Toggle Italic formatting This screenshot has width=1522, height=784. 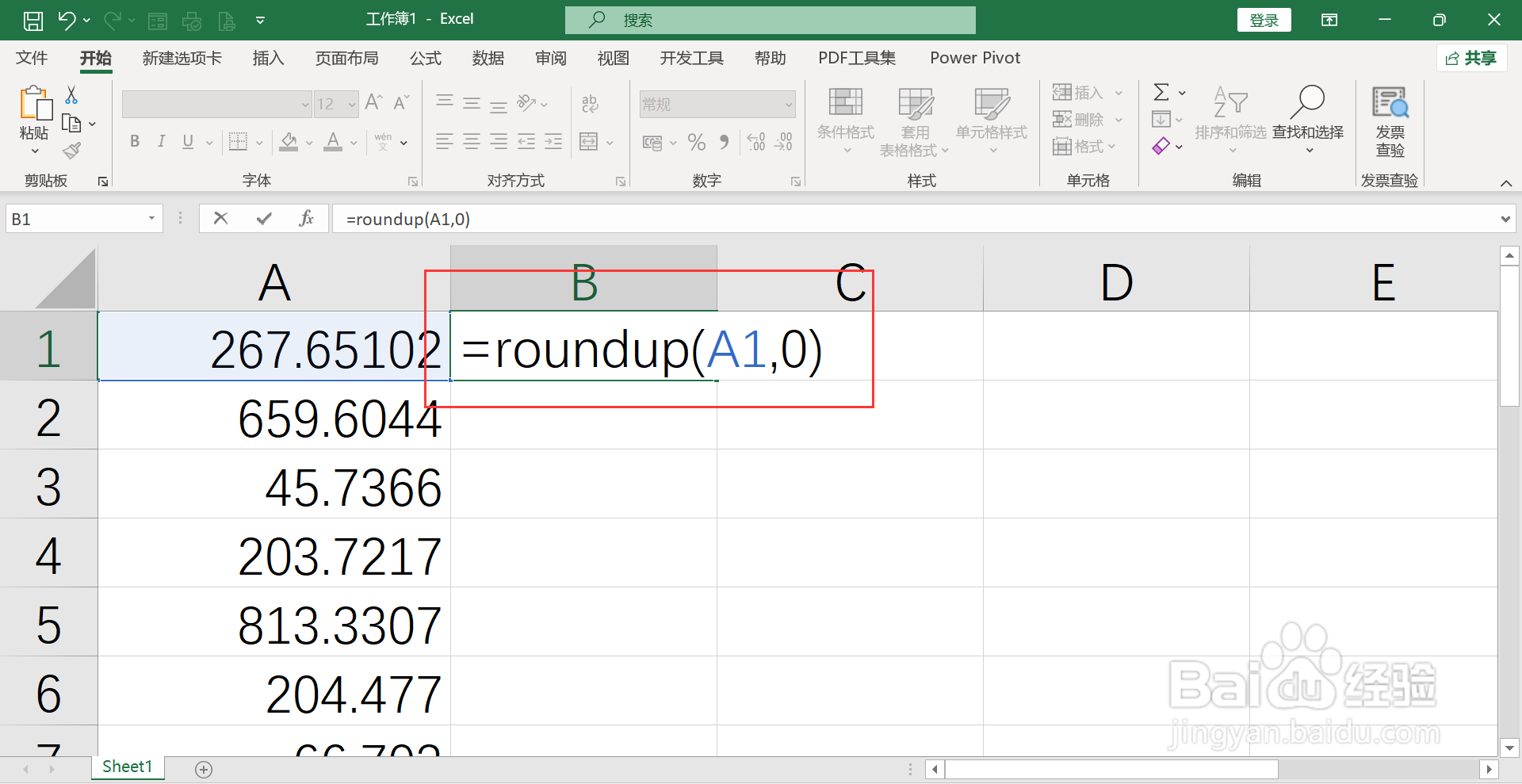coord(162,142)
